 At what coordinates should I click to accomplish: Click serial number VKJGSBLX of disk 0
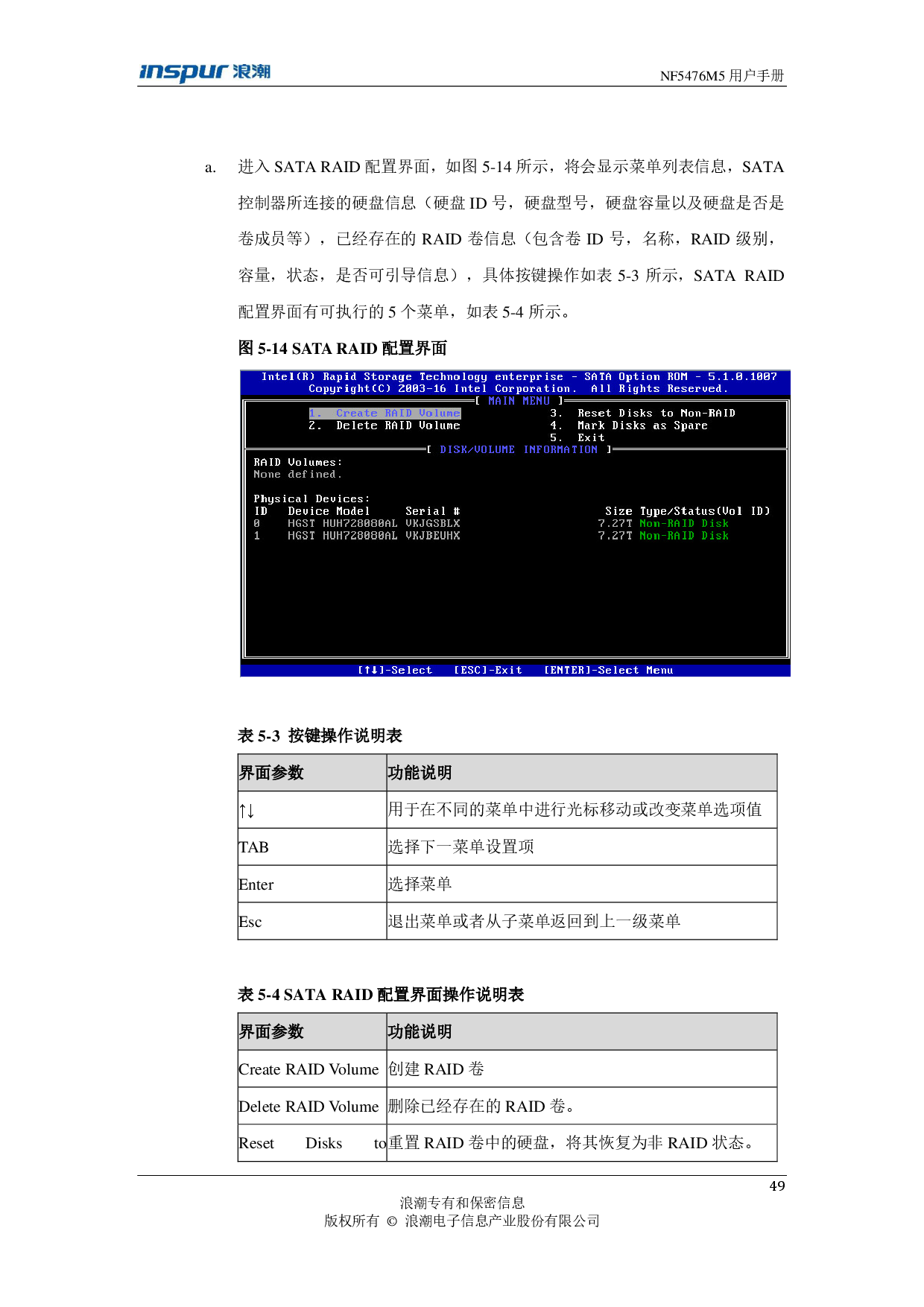coord(432,524)
